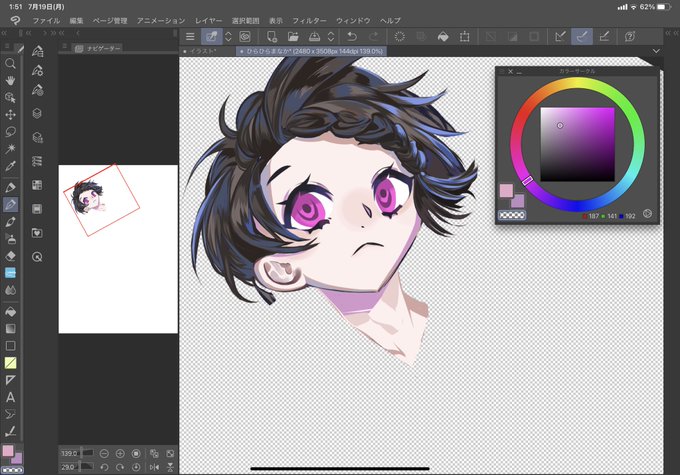Open the レイヤー menu

point(208,20)
